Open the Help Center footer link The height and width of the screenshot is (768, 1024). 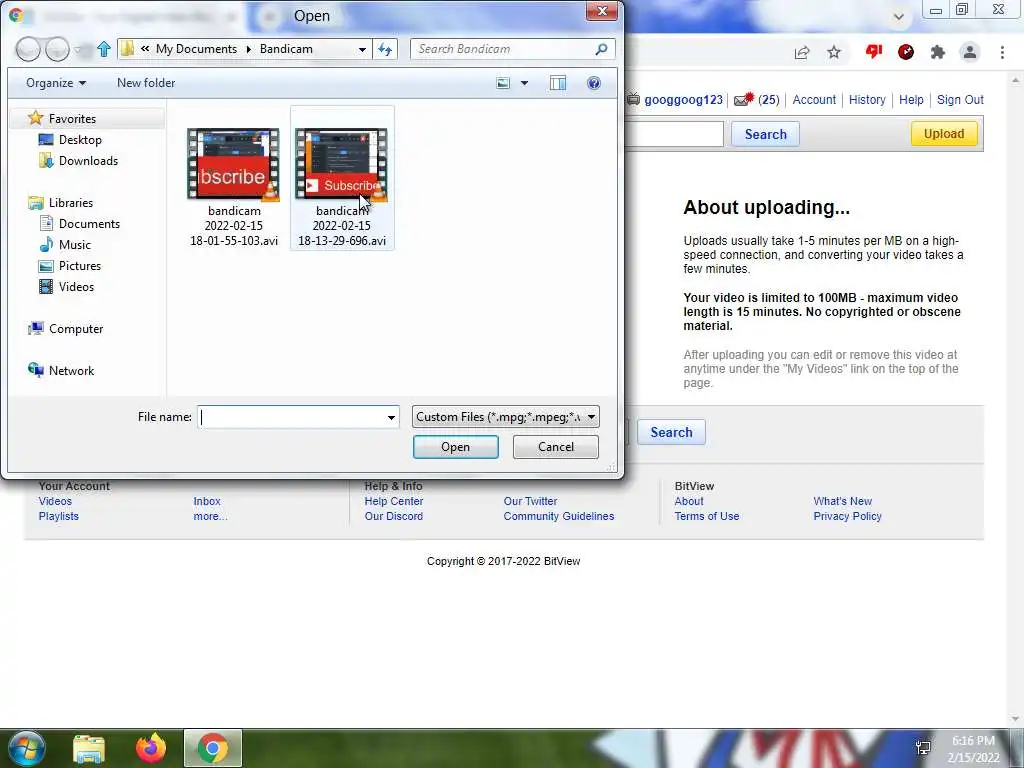[394, 501]
